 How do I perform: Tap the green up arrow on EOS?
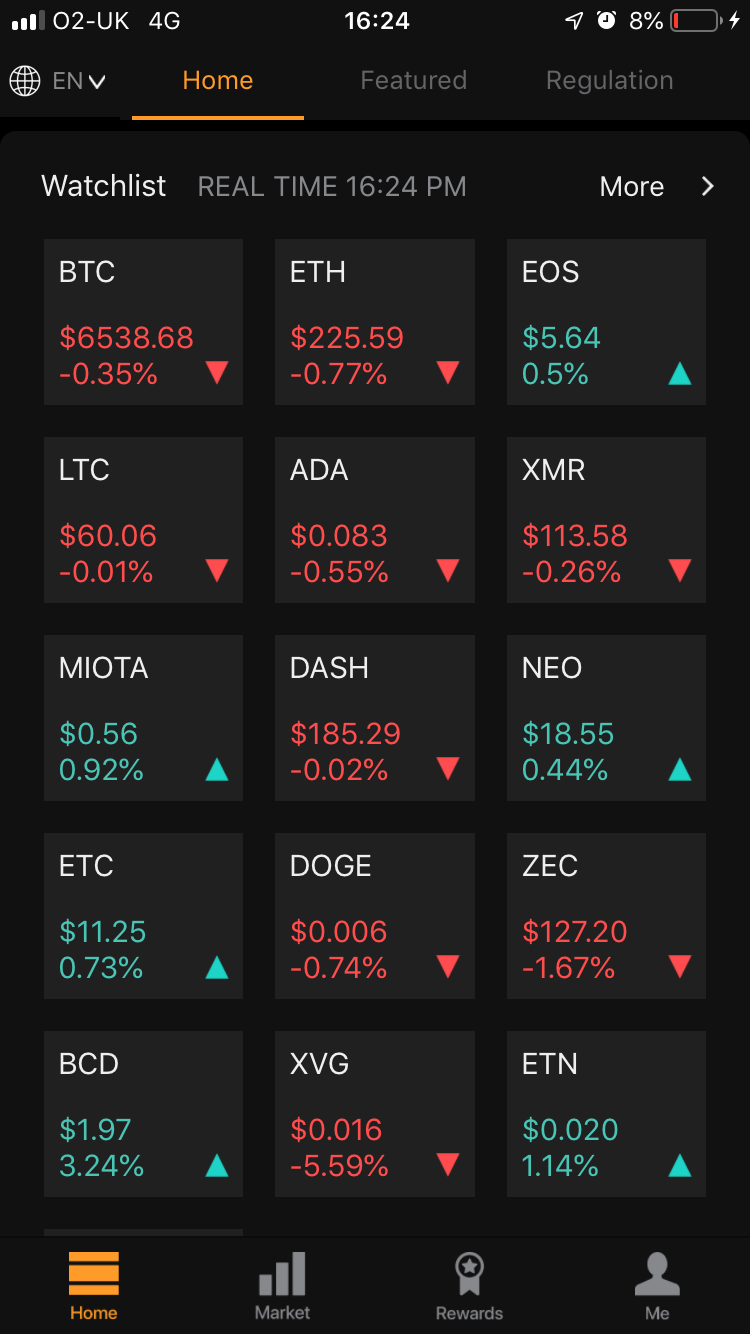[x=680, y=373]
